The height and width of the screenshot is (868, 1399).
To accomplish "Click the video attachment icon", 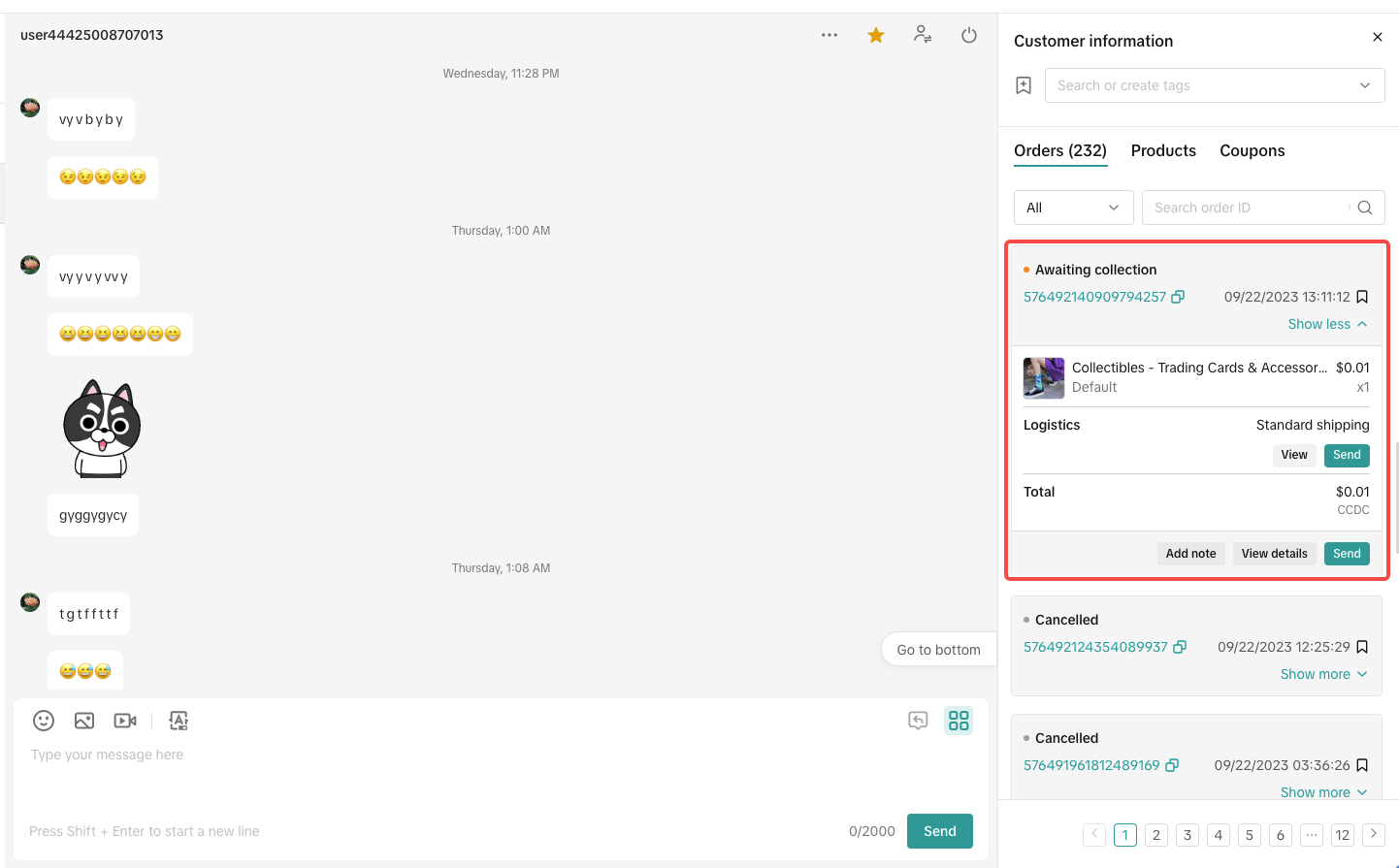I will 125,721.
